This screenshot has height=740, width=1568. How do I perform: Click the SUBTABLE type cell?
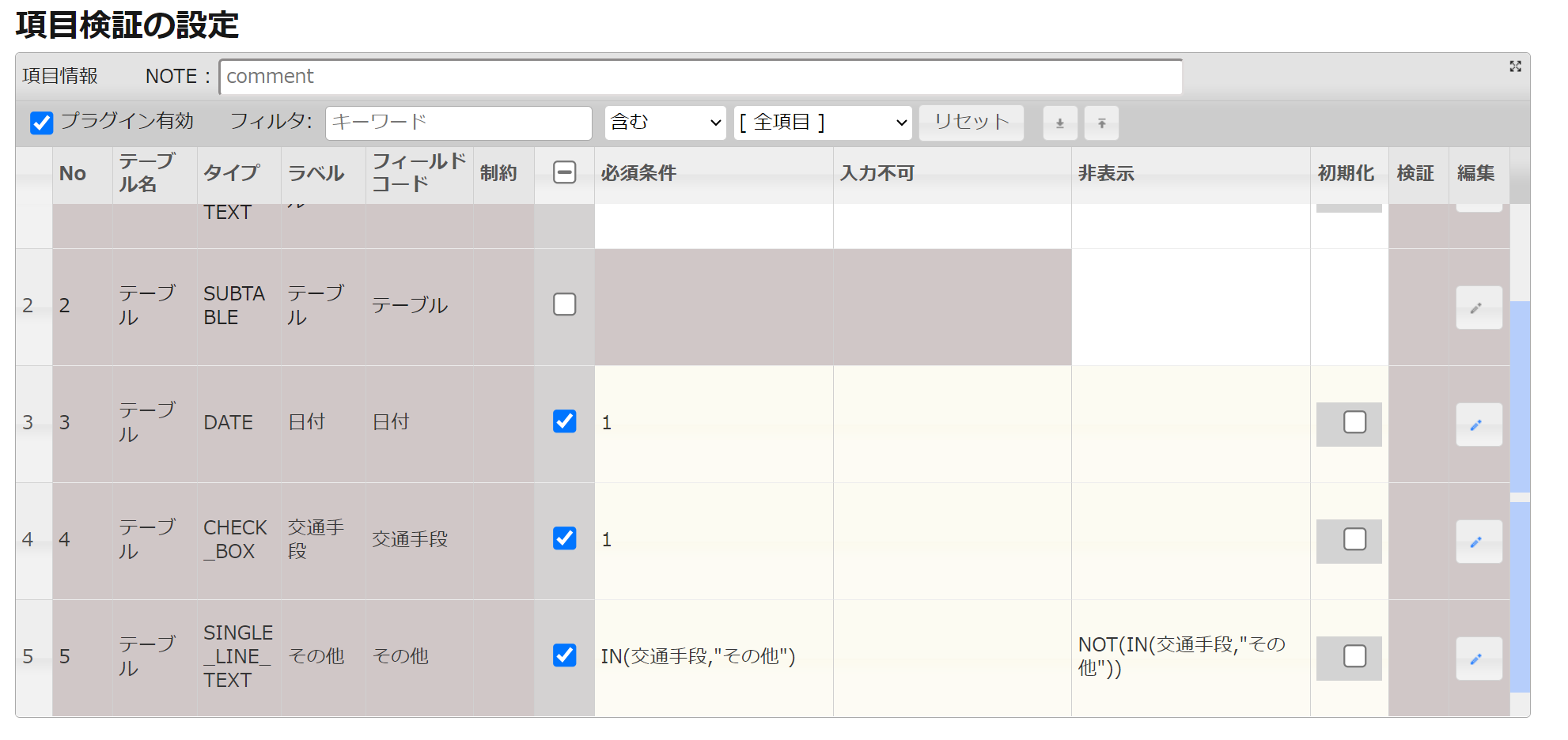[239, 307]
